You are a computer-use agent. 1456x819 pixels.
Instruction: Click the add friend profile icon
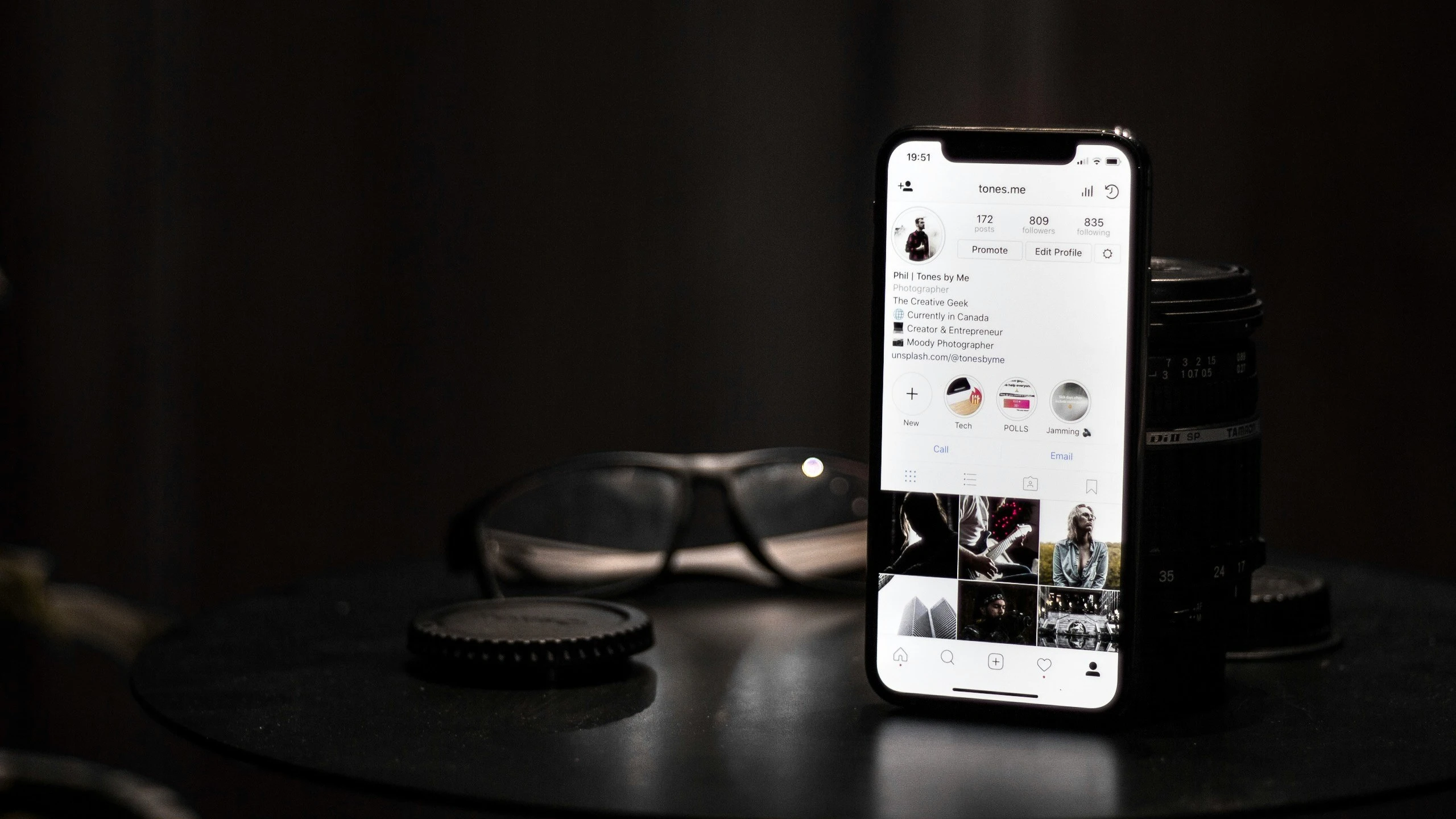(905, 187)
